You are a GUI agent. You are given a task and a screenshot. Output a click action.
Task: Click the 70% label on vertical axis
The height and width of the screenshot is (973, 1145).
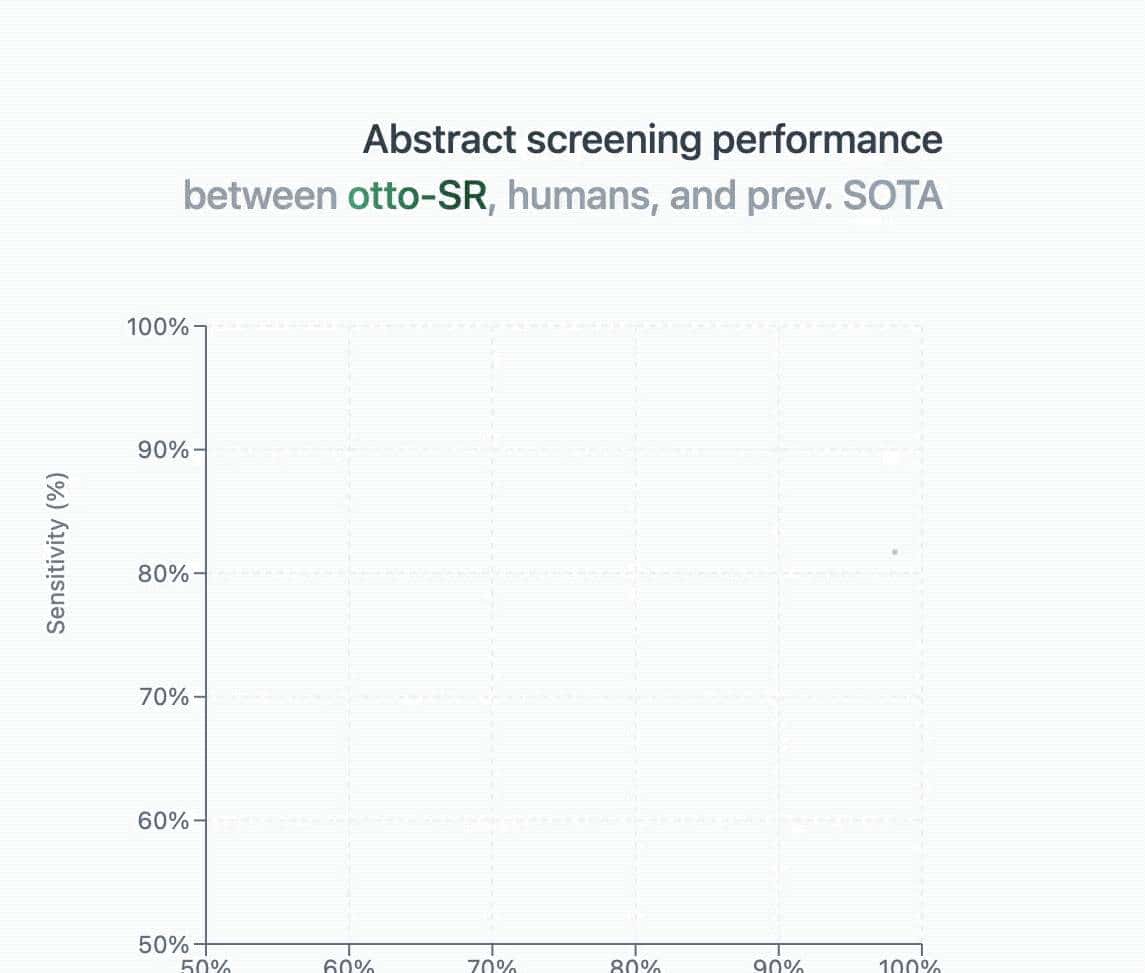click(x=163, y=697)
